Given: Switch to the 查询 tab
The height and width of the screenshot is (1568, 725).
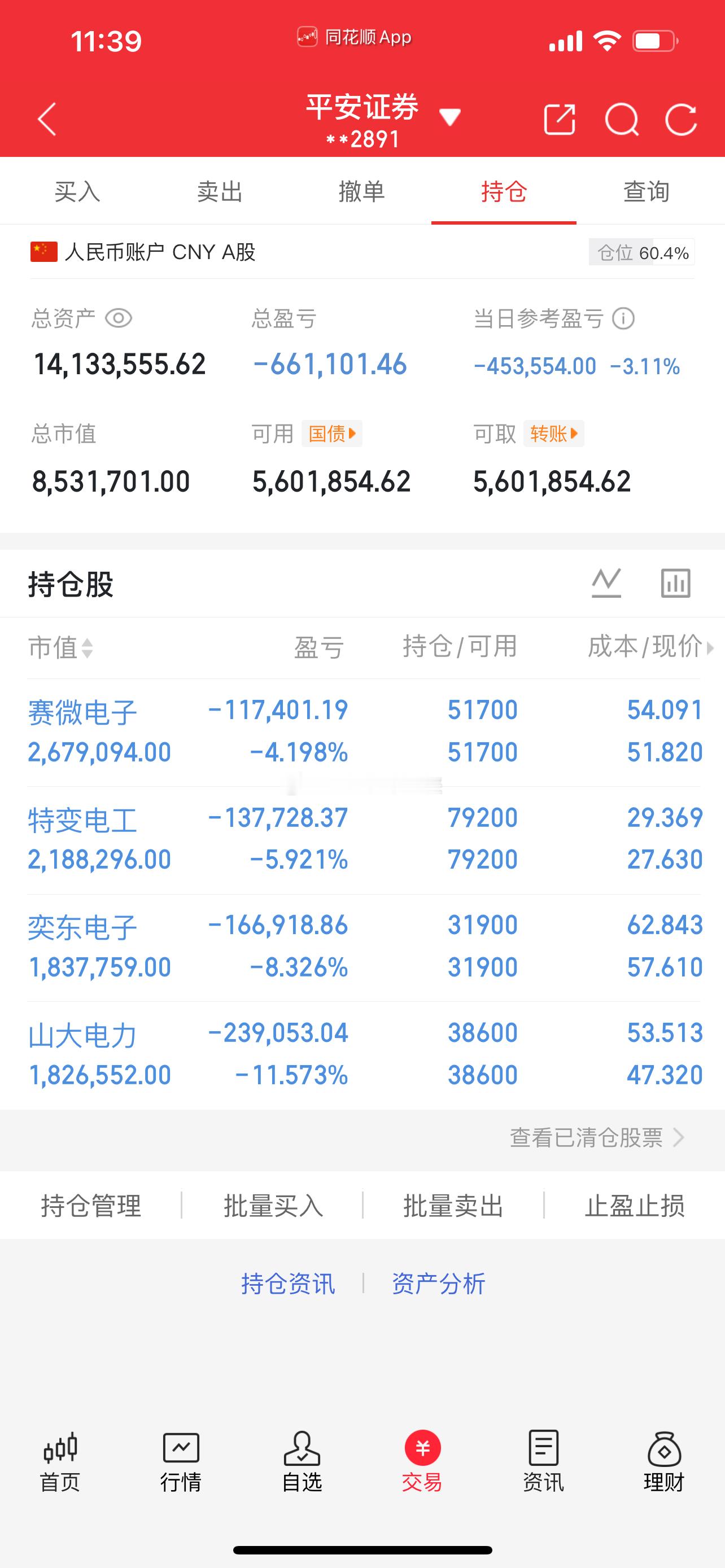Looking at the screenshot, I should click(x=647, y=192).
